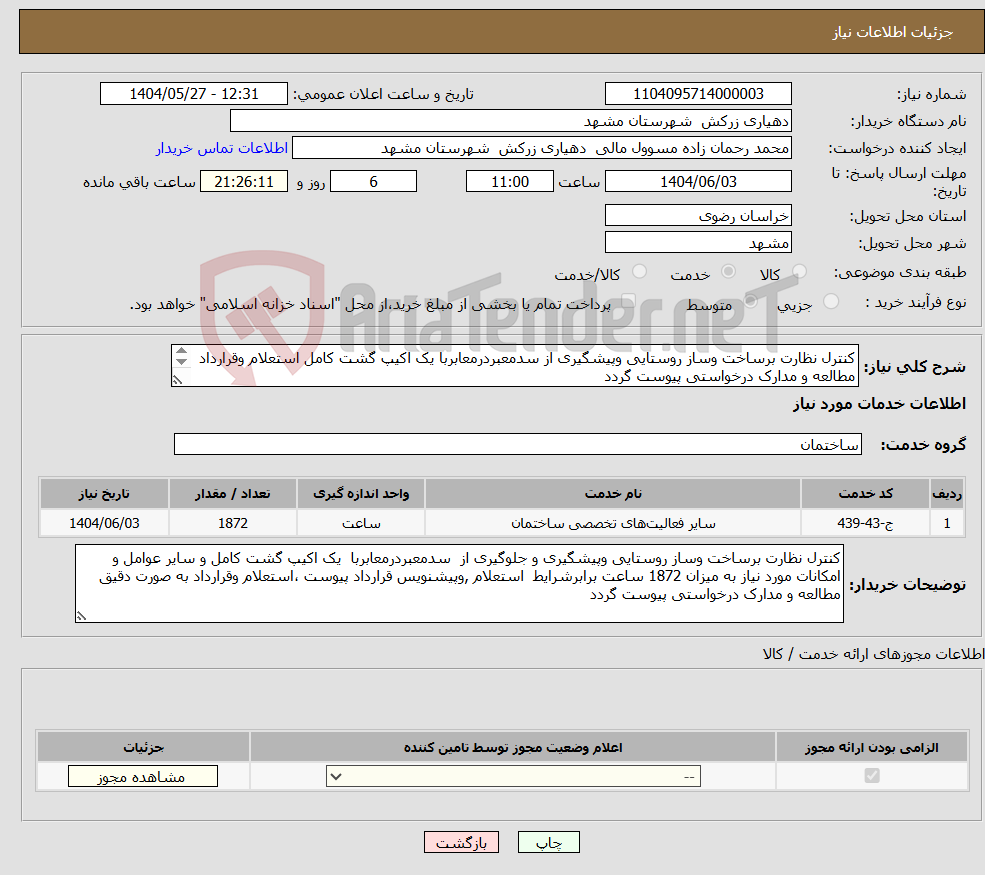Click the بازگشت back button
The height and width of the screenshot is (875, 985).
tap(461, 842)
